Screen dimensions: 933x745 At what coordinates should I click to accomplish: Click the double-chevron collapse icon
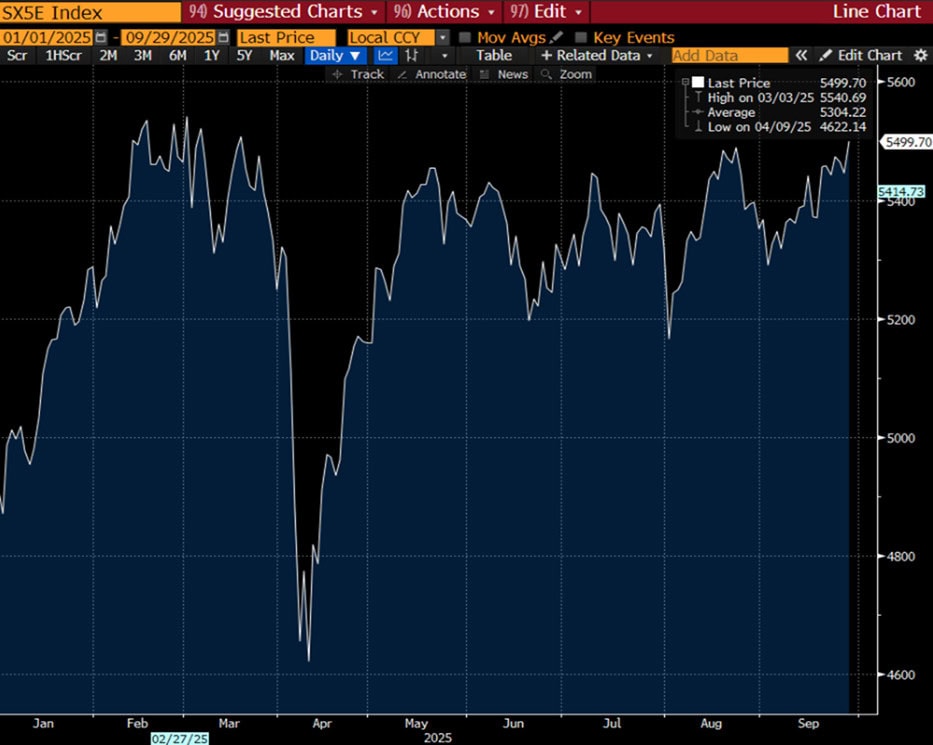(x=801, y=56)
